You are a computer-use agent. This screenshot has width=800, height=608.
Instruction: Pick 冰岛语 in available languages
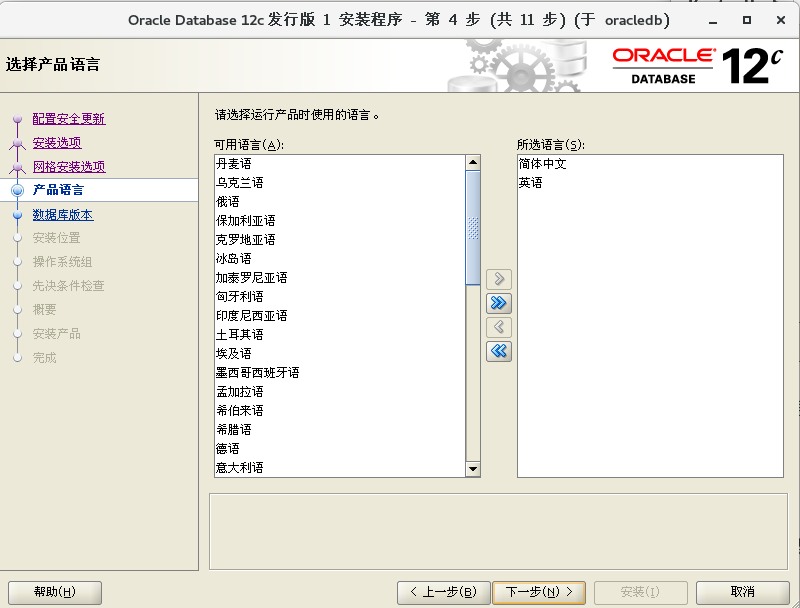tap(340, 259)
